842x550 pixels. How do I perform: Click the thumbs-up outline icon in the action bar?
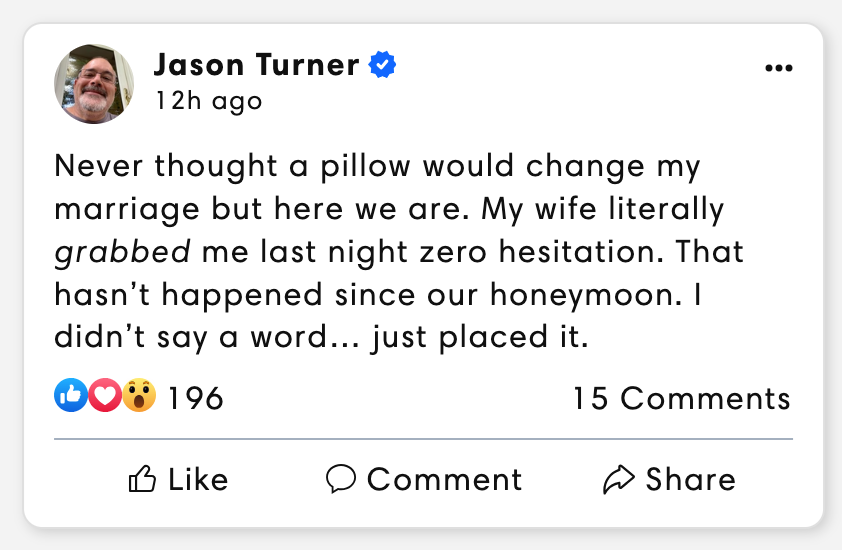click(x=143, y=480)
